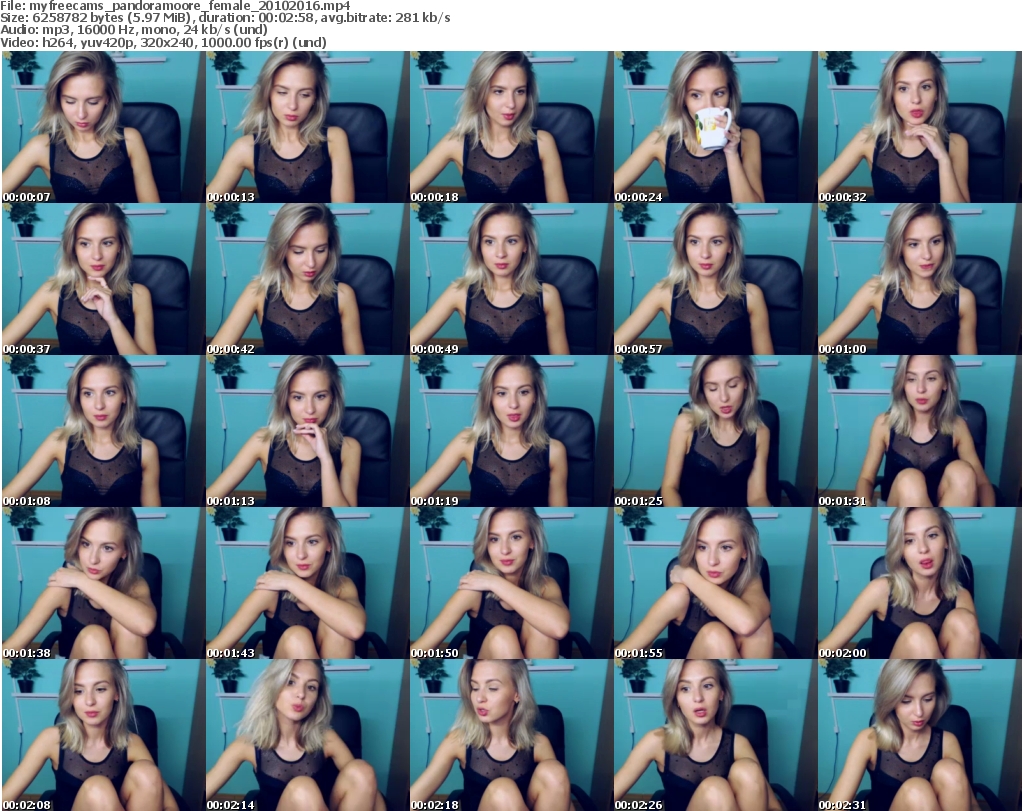Select the thumbnail frame stamped 00:02:14
This screenshot has height=811, width=1024.
[307, 735]
